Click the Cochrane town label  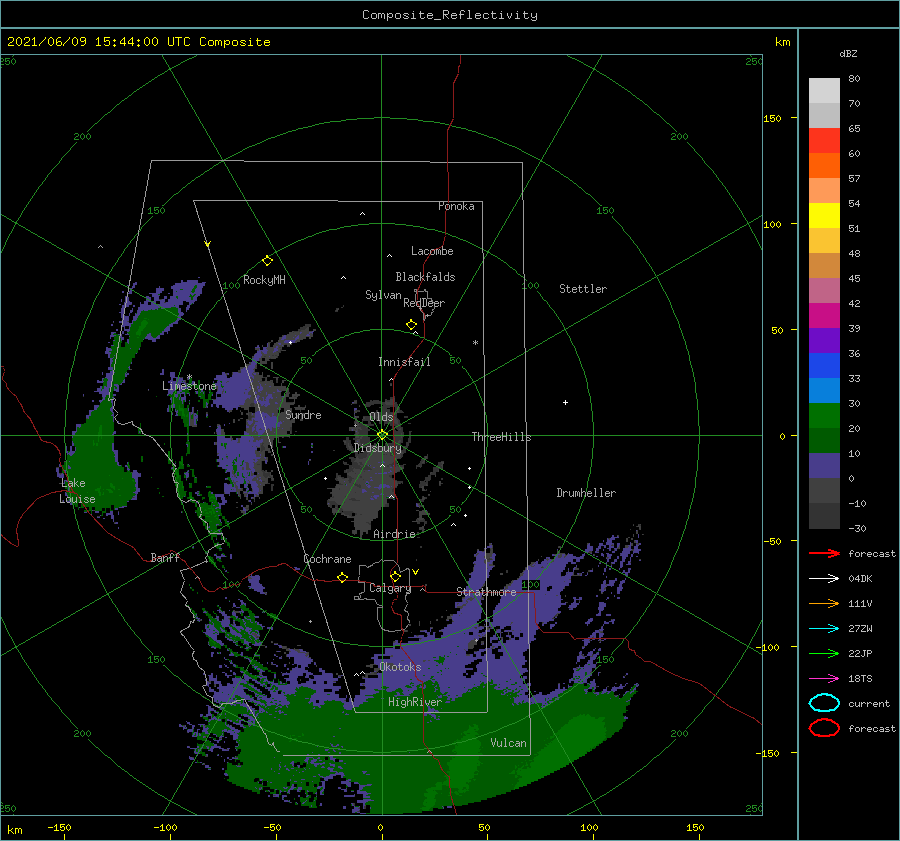tap(327, 559)
